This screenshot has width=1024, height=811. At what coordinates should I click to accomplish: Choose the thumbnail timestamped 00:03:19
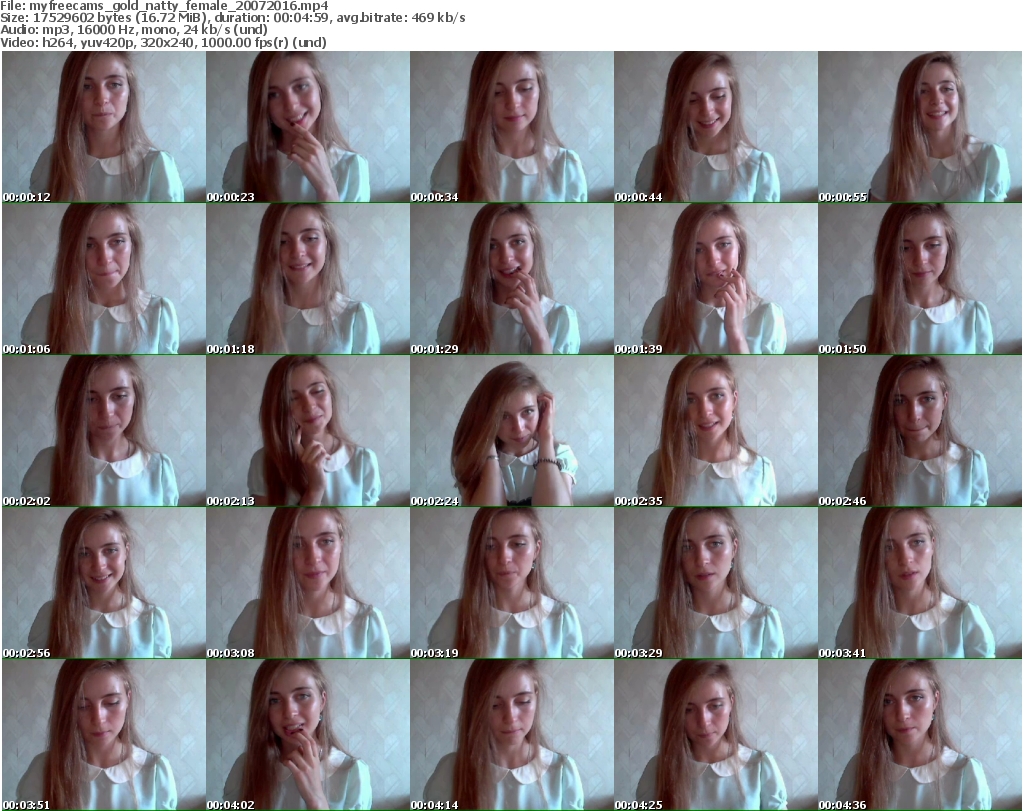pyautogui.click(x=512, y=583)
